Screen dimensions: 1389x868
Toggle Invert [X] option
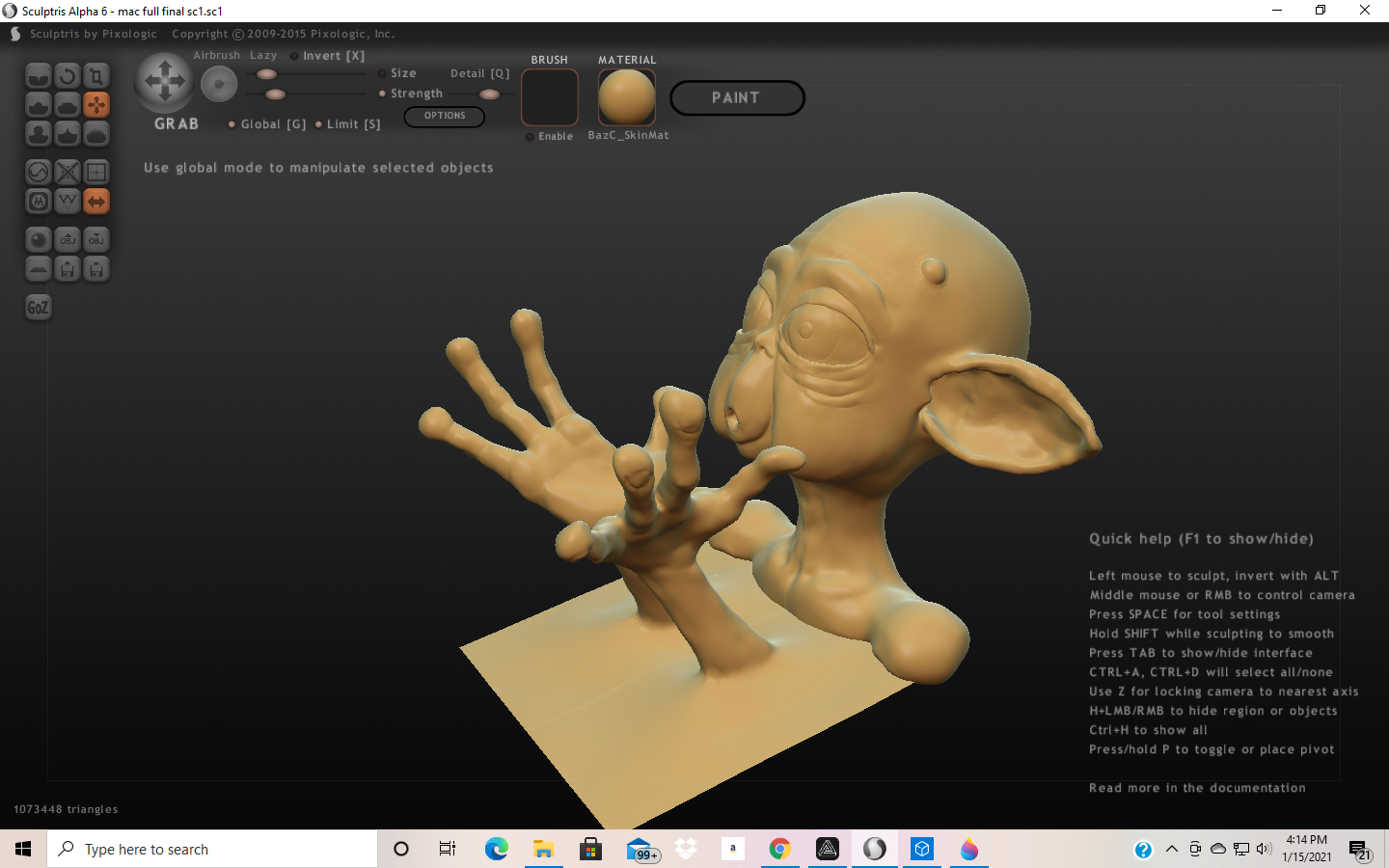click(x=328, y=56)
